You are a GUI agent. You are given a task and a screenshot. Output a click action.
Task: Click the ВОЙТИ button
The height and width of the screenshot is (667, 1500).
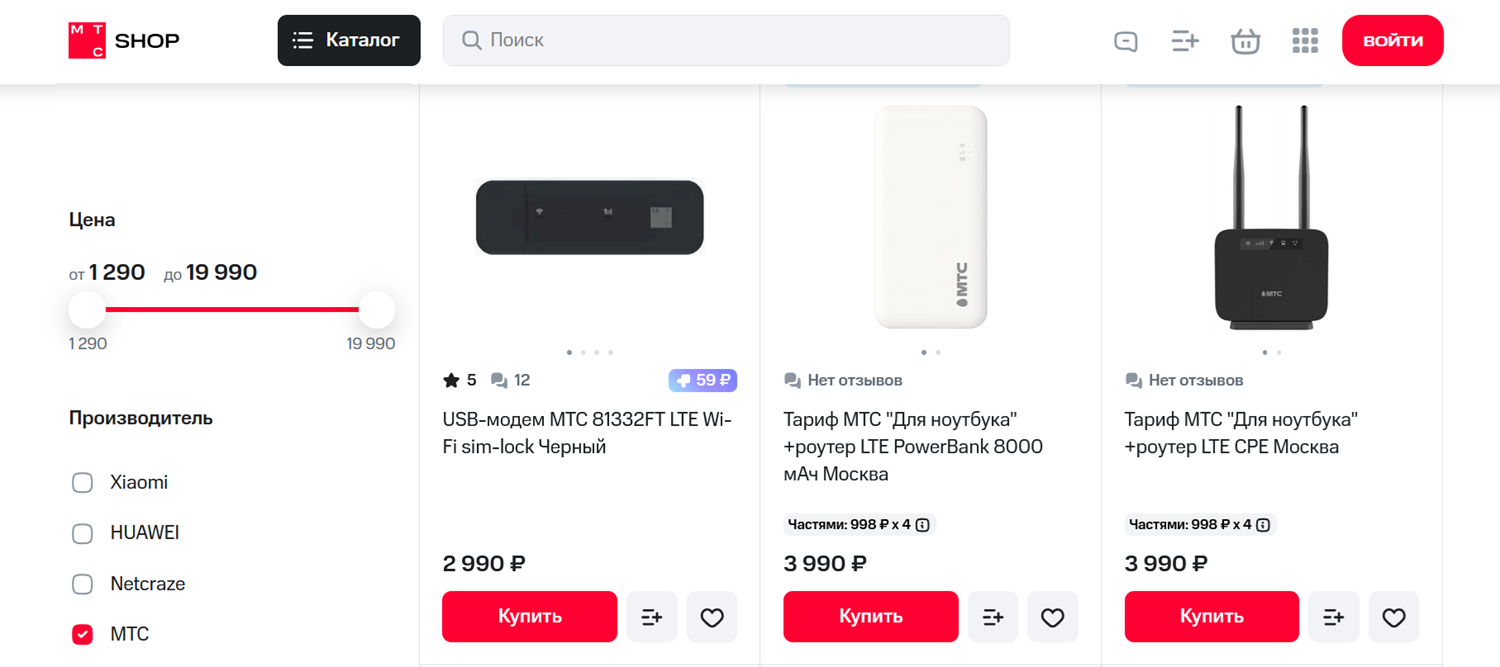[x=1392, y=40]
